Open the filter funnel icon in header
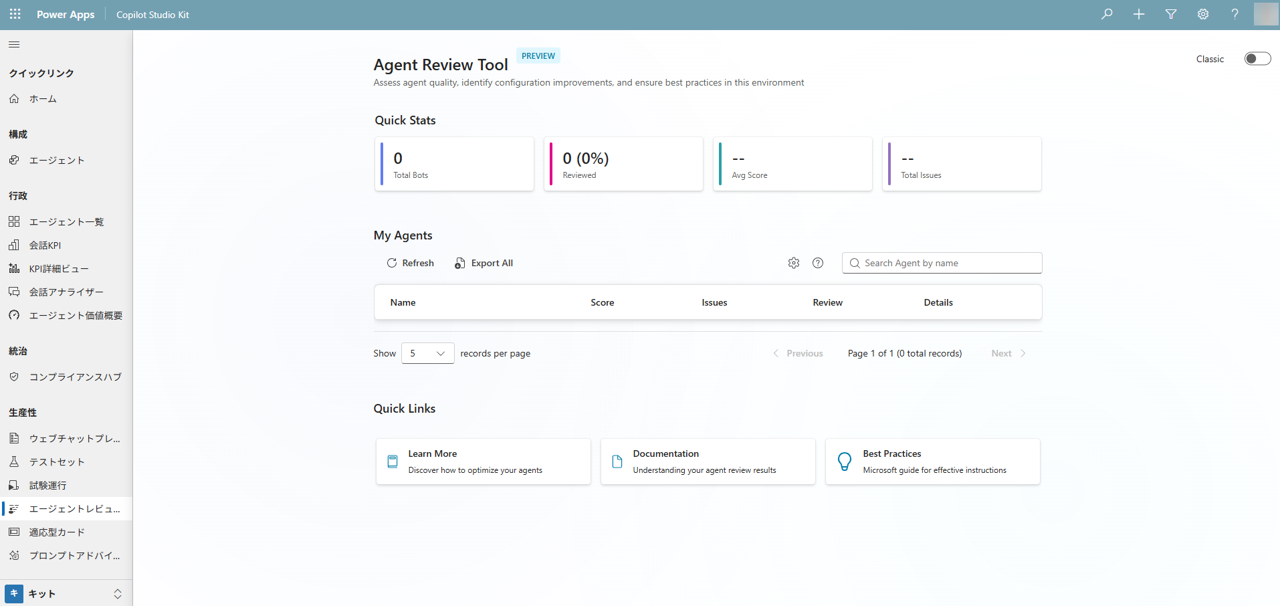 1171,14
